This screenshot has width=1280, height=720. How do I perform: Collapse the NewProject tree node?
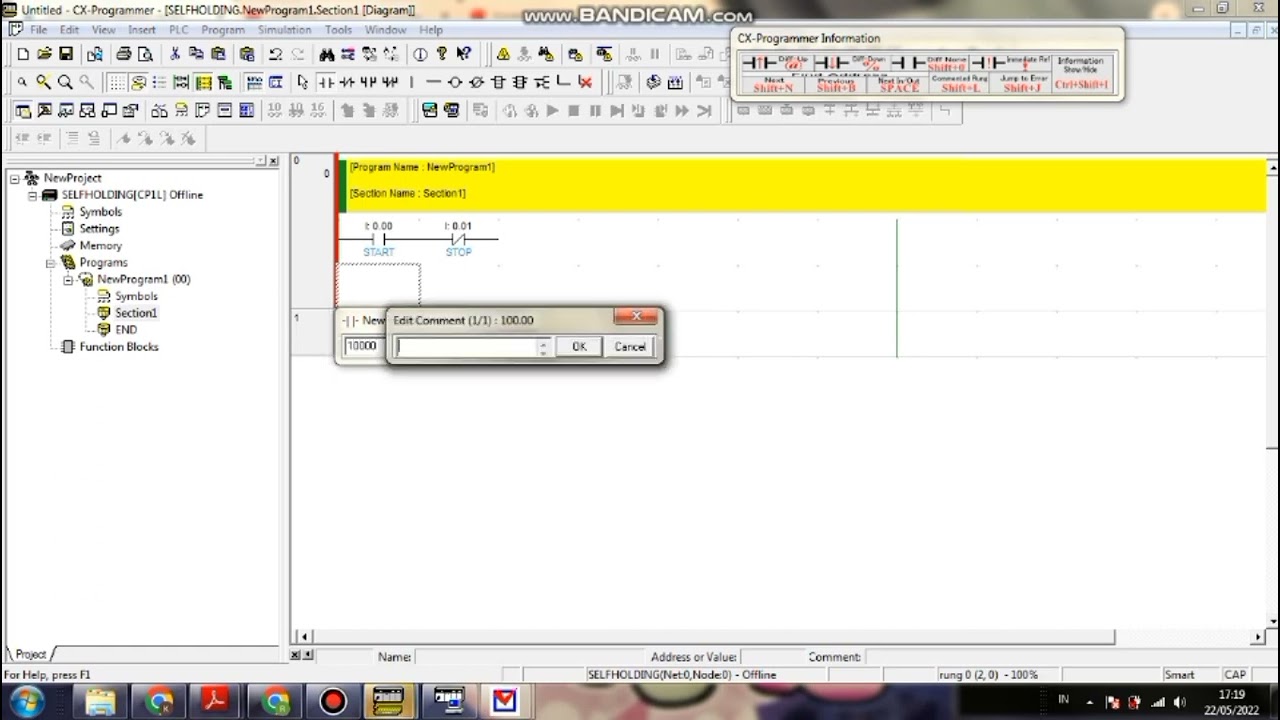15,178
